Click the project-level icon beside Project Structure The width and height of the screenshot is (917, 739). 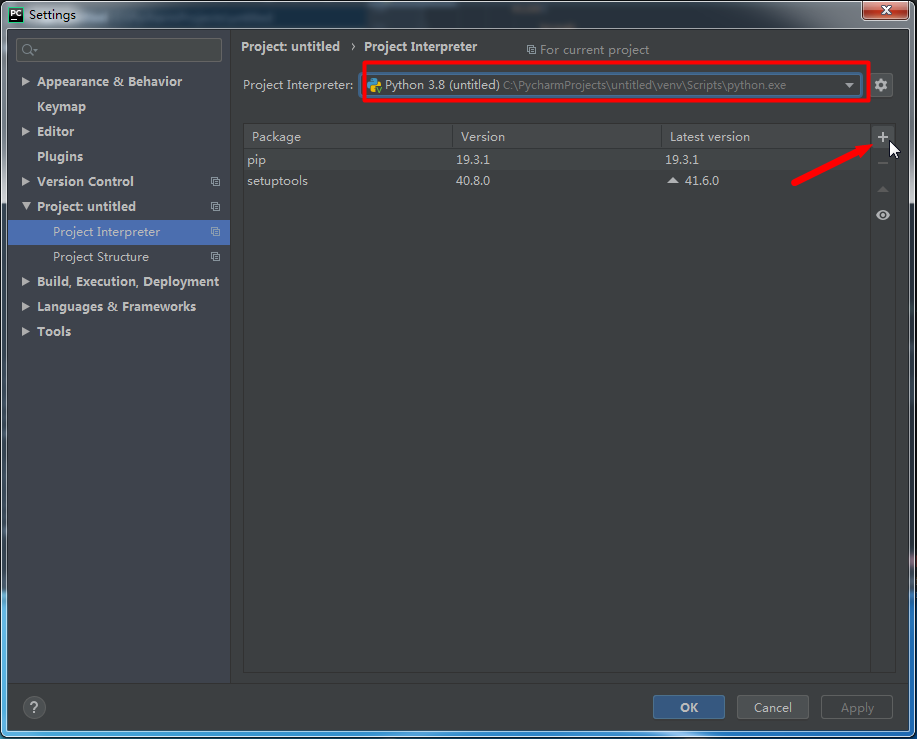tap(215, 257)
